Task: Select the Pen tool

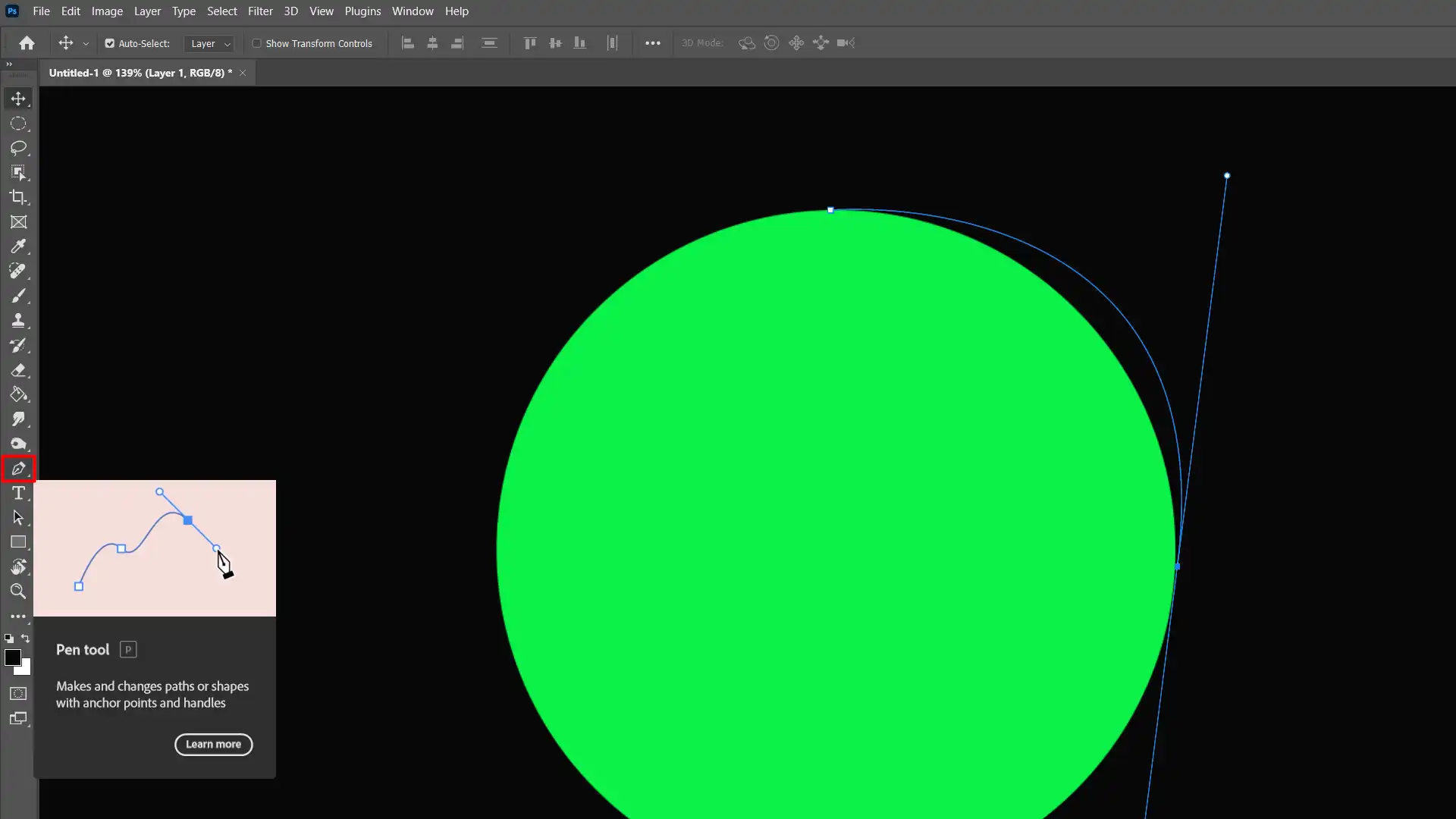Action: click(x=18, y=469)
